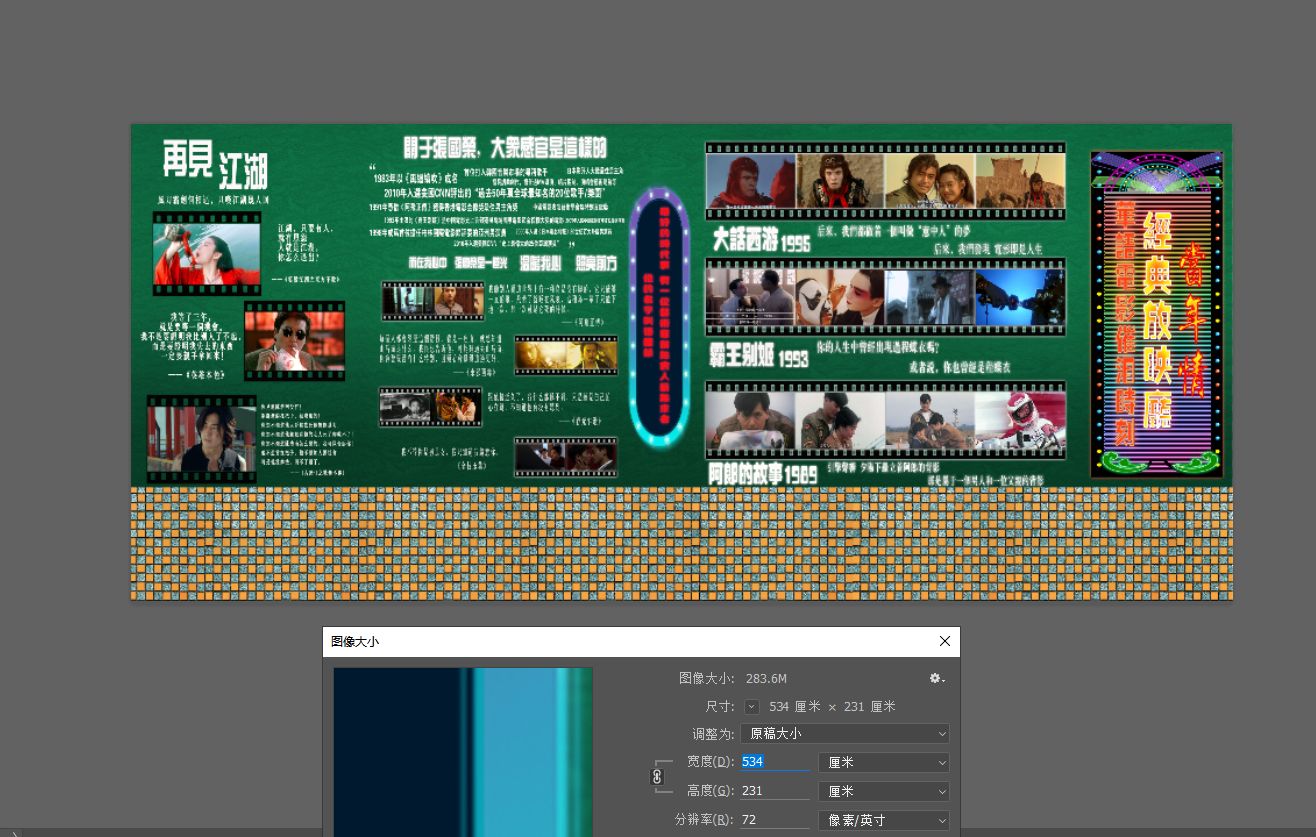Screen dimensions: 1316x837
Task: Click the 分辨率(R): label
Action: 705,820
